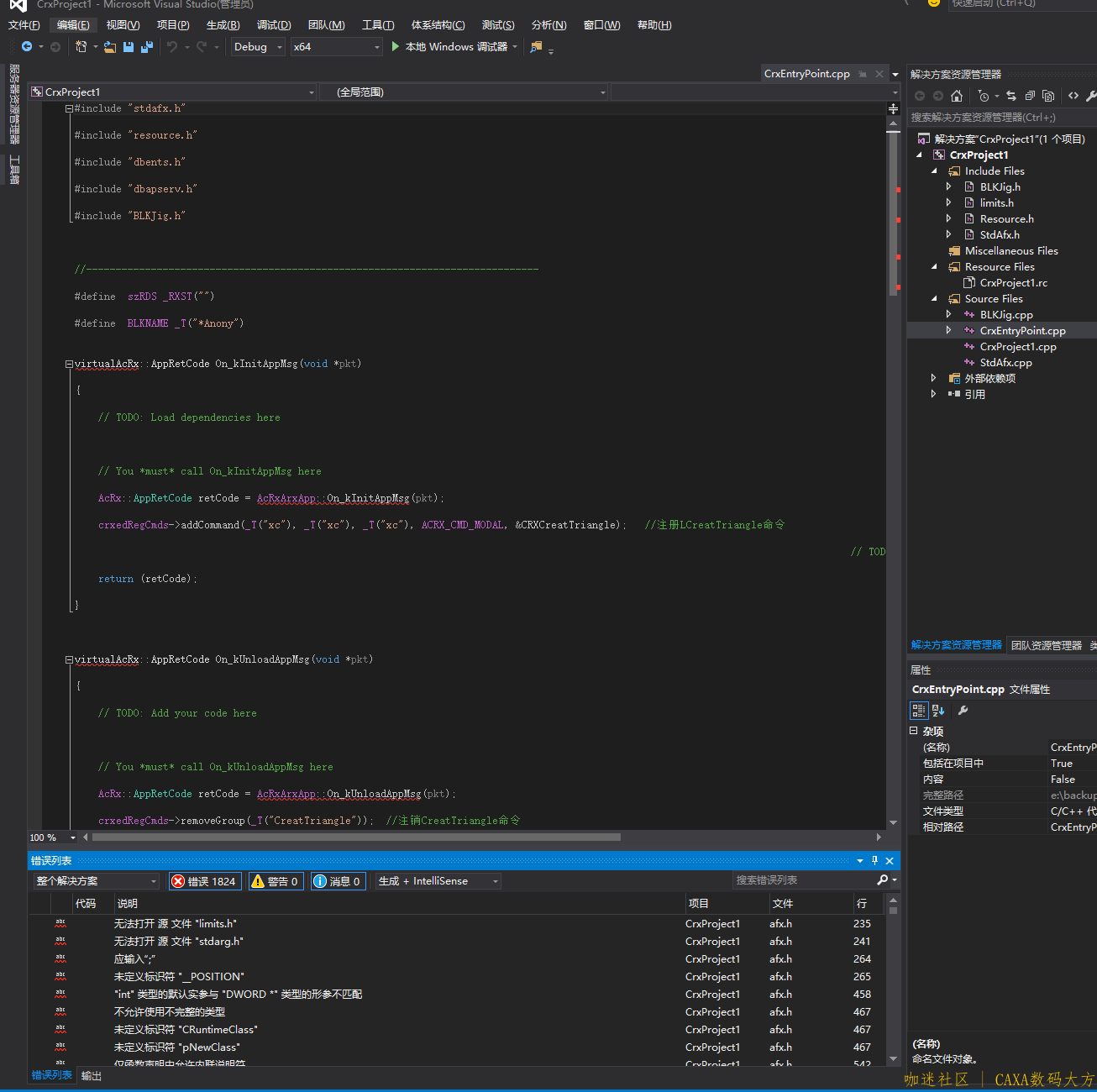Start the 本地 Windows 调试器 debugger

pyautogui.click(x=449, y=47)
